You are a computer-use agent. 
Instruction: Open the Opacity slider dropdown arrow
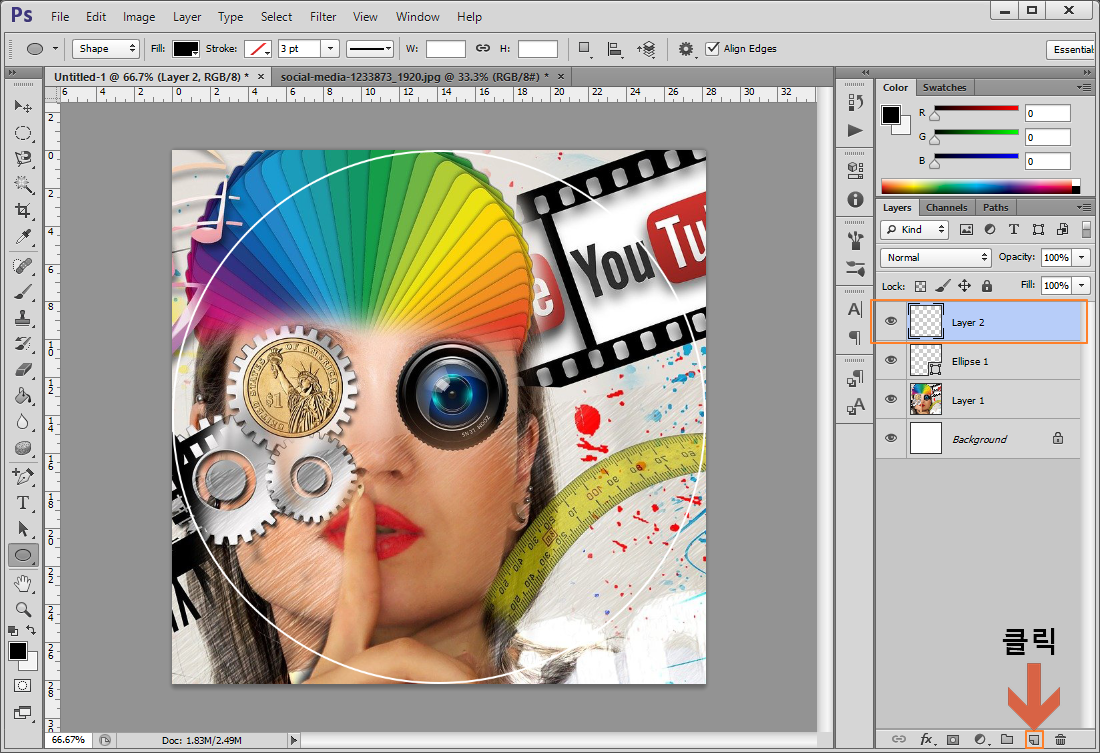[1082, 258]
